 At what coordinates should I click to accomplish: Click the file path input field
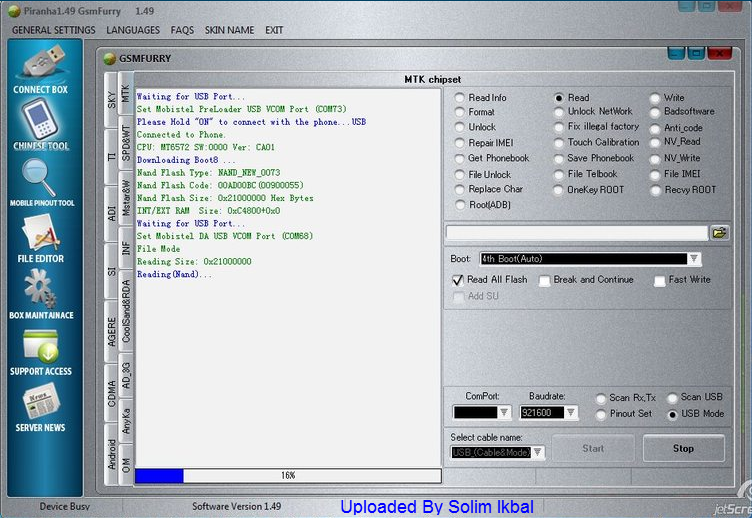tap(576, 232)
